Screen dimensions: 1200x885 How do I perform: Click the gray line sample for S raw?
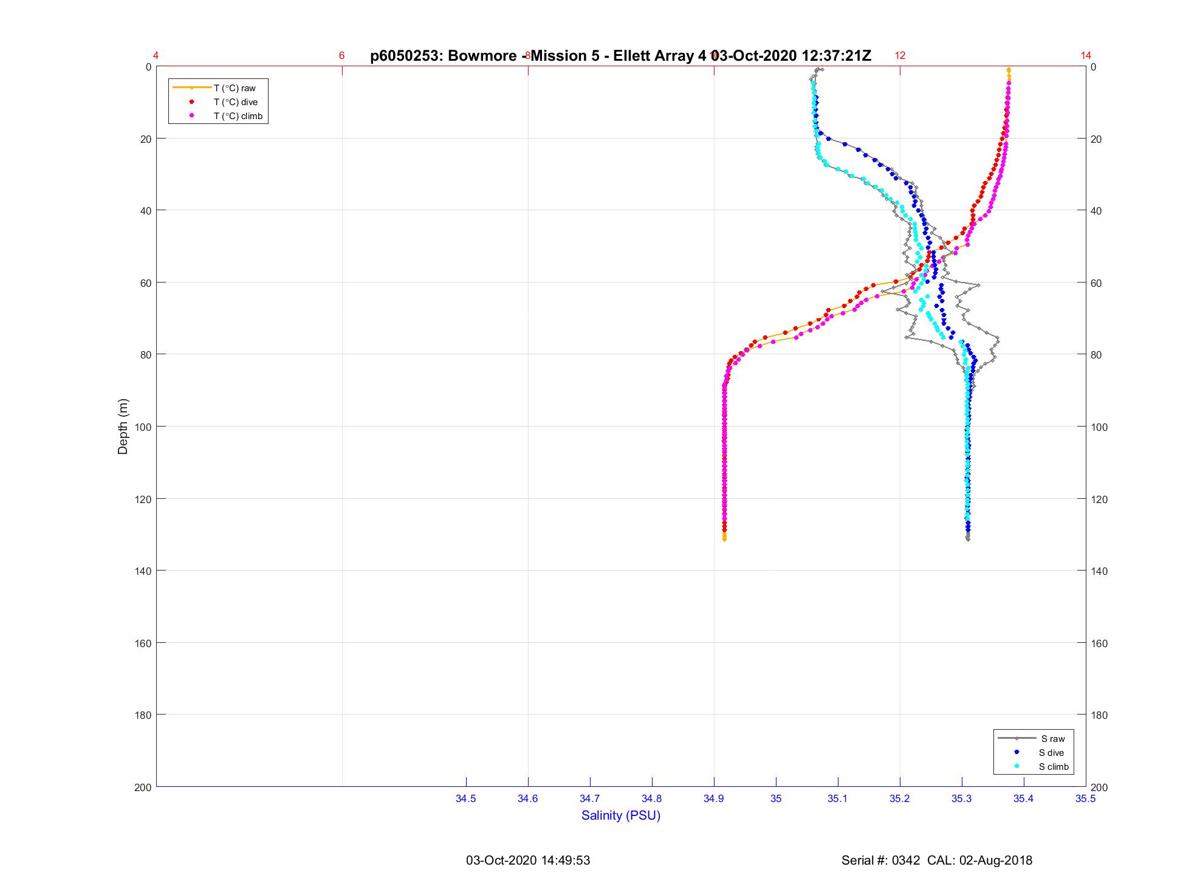pyautogui.click(x=1017, y=738)
